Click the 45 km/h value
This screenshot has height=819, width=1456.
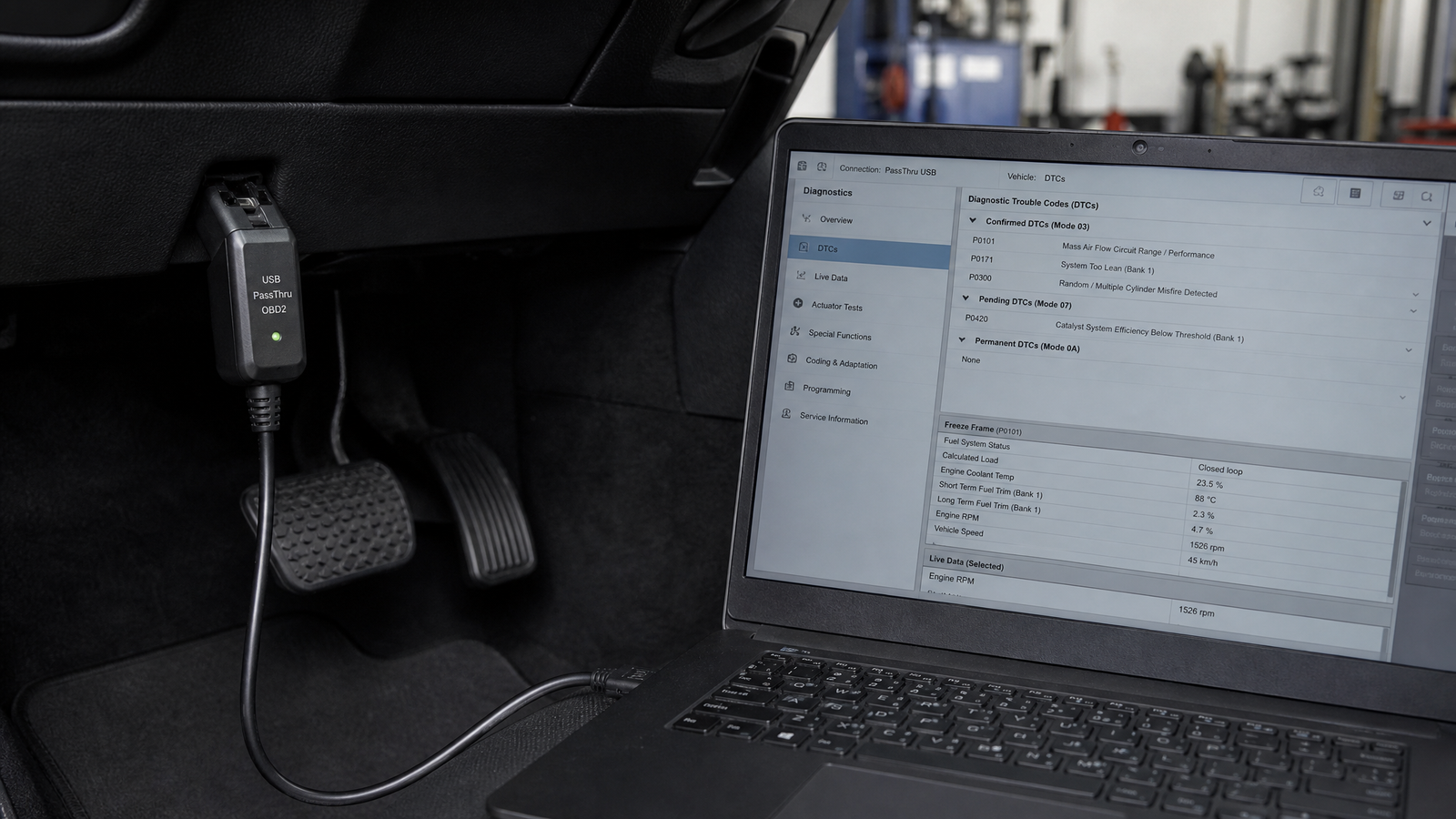pyautogui.click(x=1202, y=561)
